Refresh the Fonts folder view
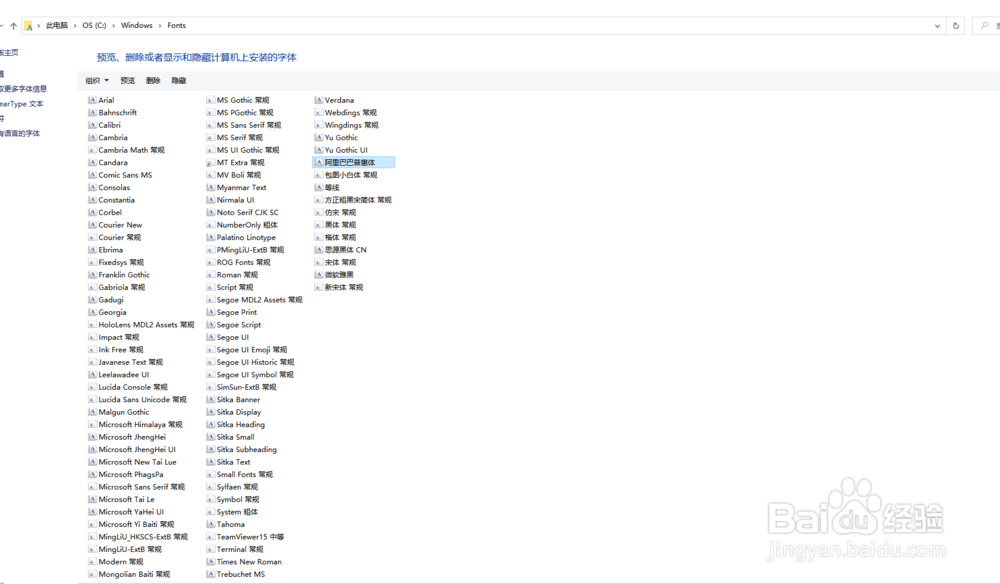The height and width of the screenshot is (584, 1000). pyautogui.click(x=955, y=26)
